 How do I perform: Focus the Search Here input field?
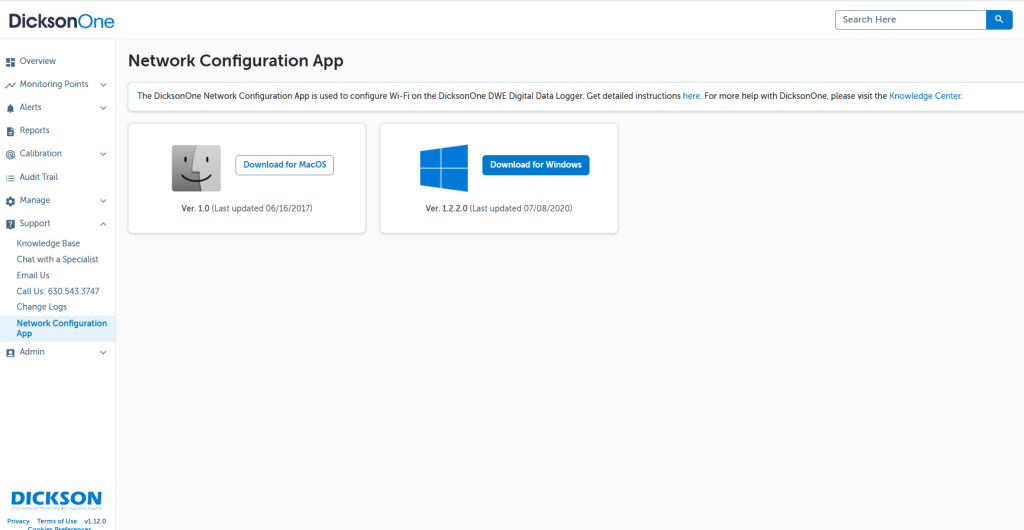pos(910,20)
